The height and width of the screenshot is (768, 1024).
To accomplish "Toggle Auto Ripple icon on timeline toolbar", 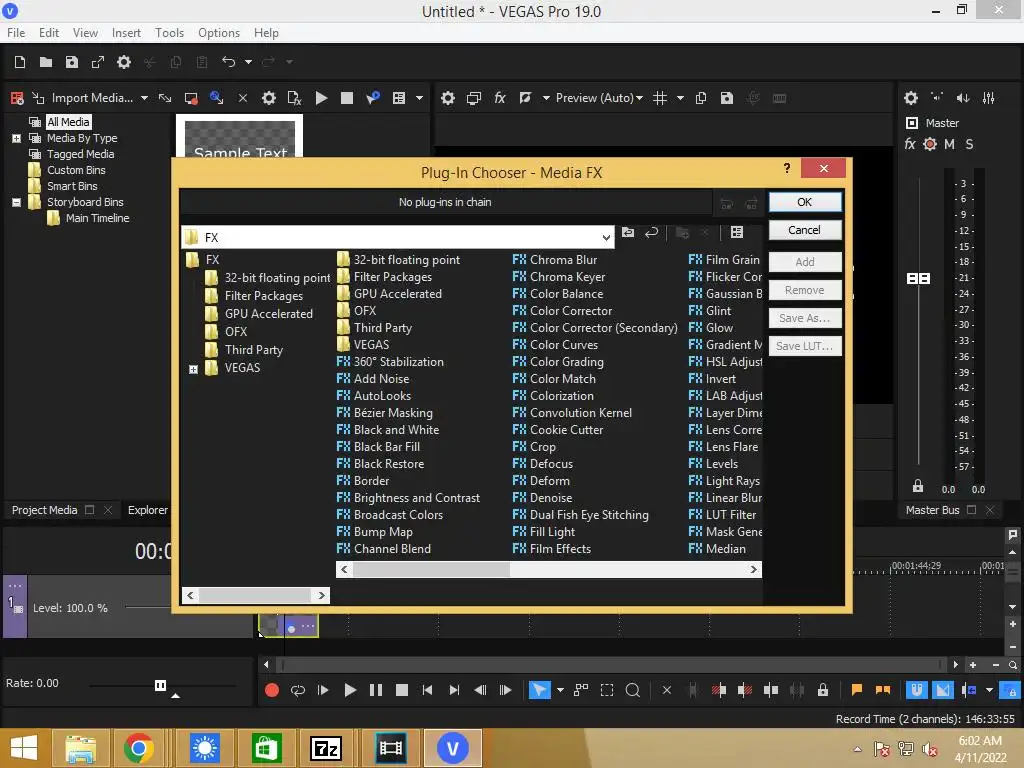I will coord(969,690).
